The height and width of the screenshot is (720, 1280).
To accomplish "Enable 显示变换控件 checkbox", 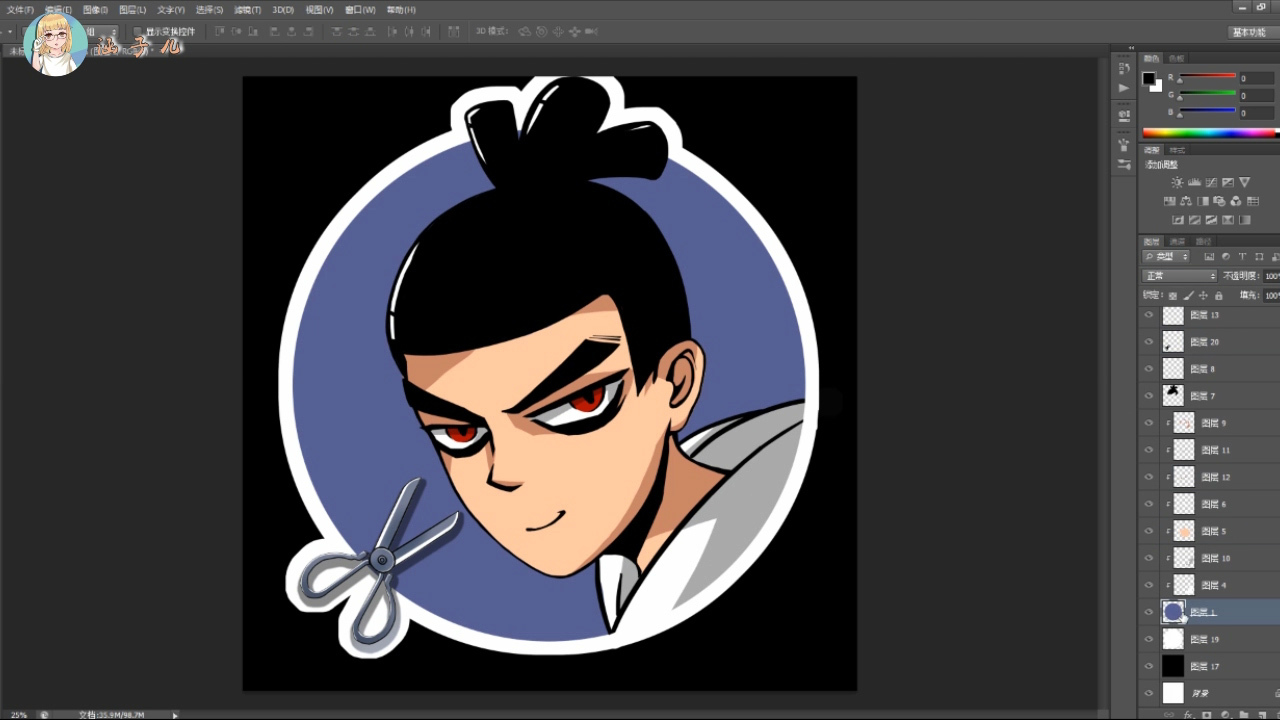I will (x=139, y=32).
